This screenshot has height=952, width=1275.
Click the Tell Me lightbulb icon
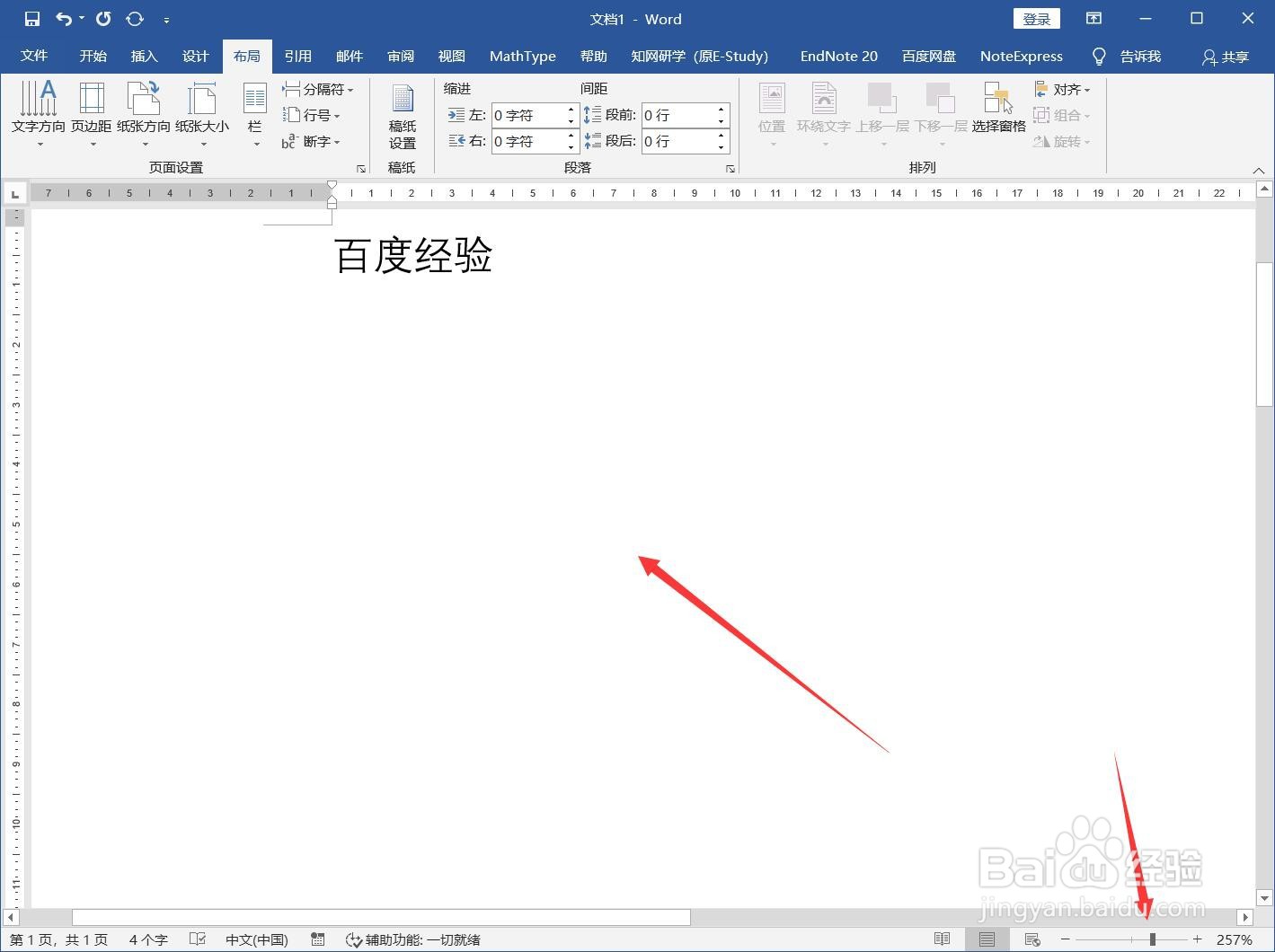(x=1098, y=57)
